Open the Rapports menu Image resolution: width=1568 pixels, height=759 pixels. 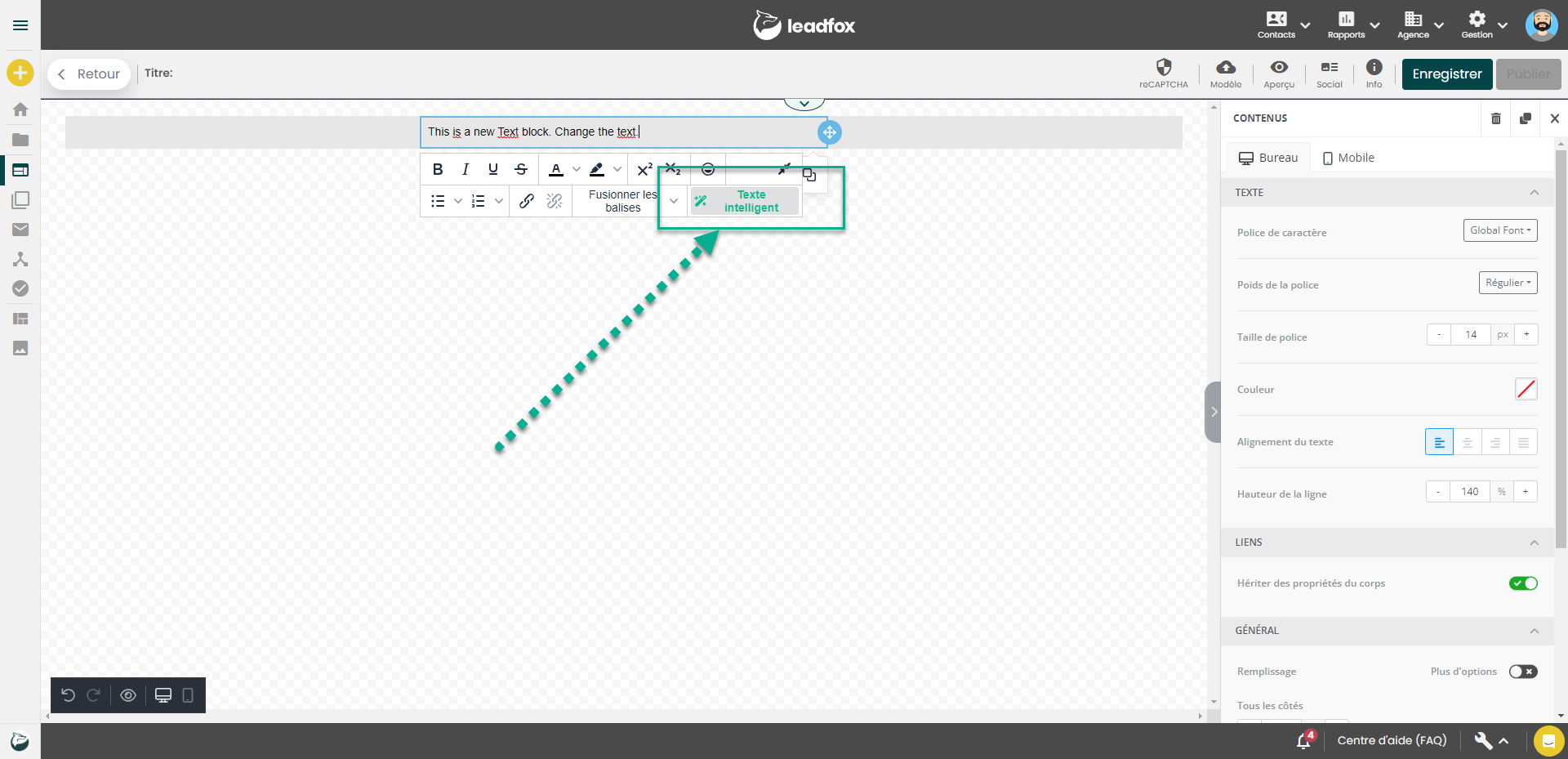tap(1353, 25)
